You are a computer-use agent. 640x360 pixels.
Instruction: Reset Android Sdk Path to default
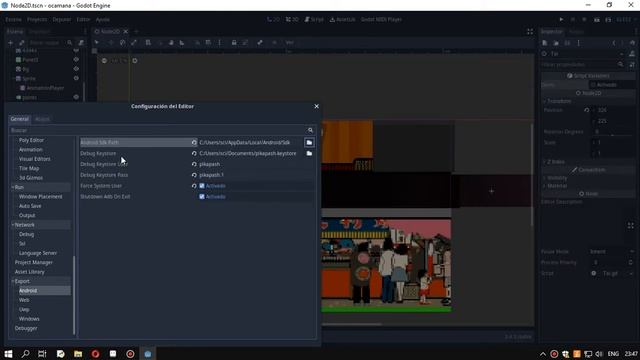tap(194, 142)
